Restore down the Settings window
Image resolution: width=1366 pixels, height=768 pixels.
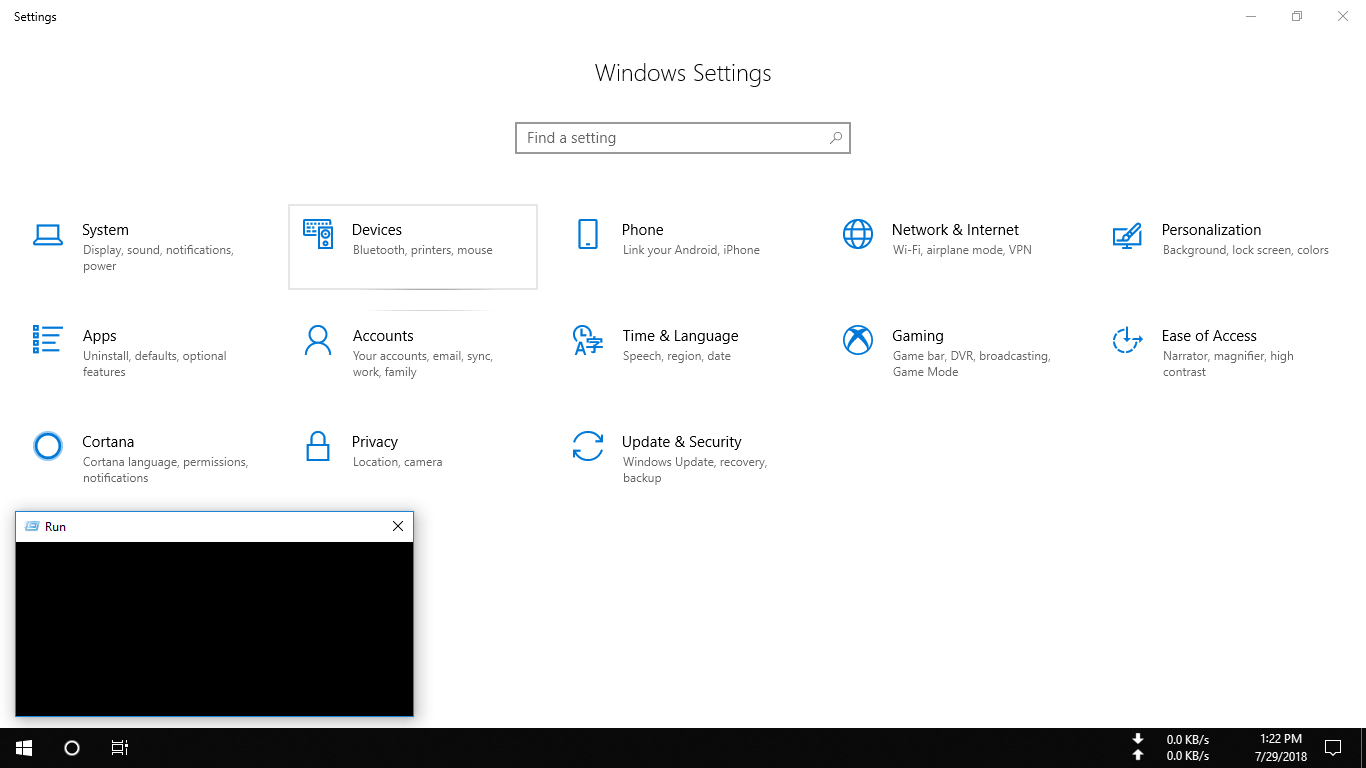point(1297,16)
